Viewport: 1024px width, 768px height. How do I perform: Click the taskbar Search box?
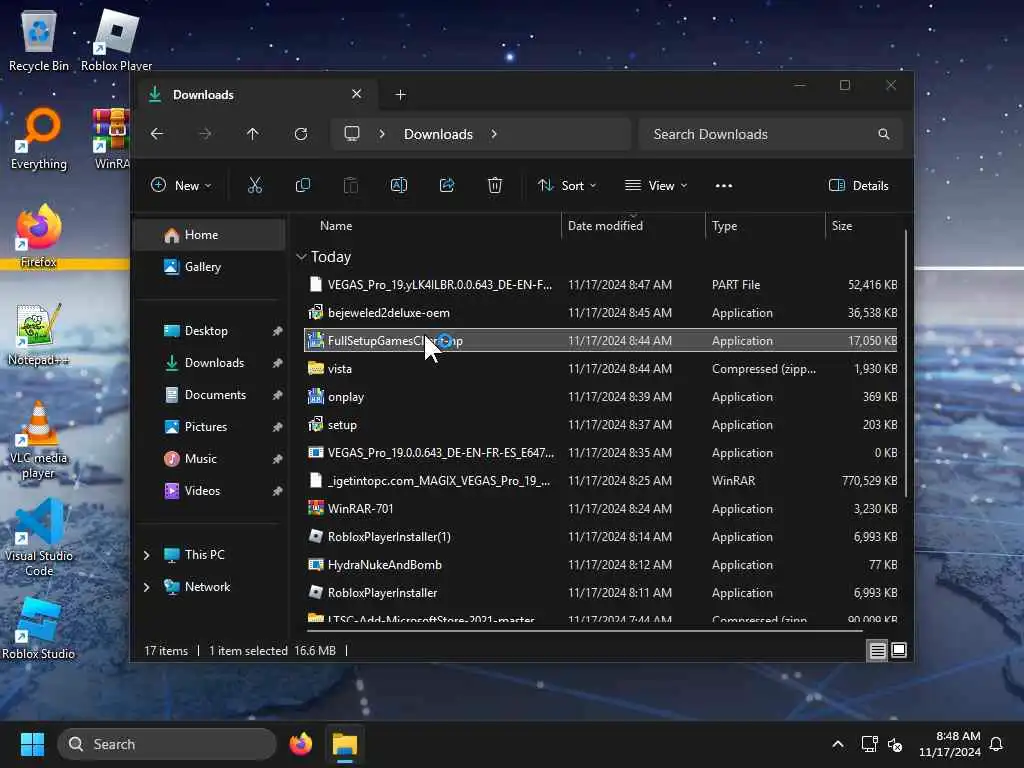pos(167,744)
